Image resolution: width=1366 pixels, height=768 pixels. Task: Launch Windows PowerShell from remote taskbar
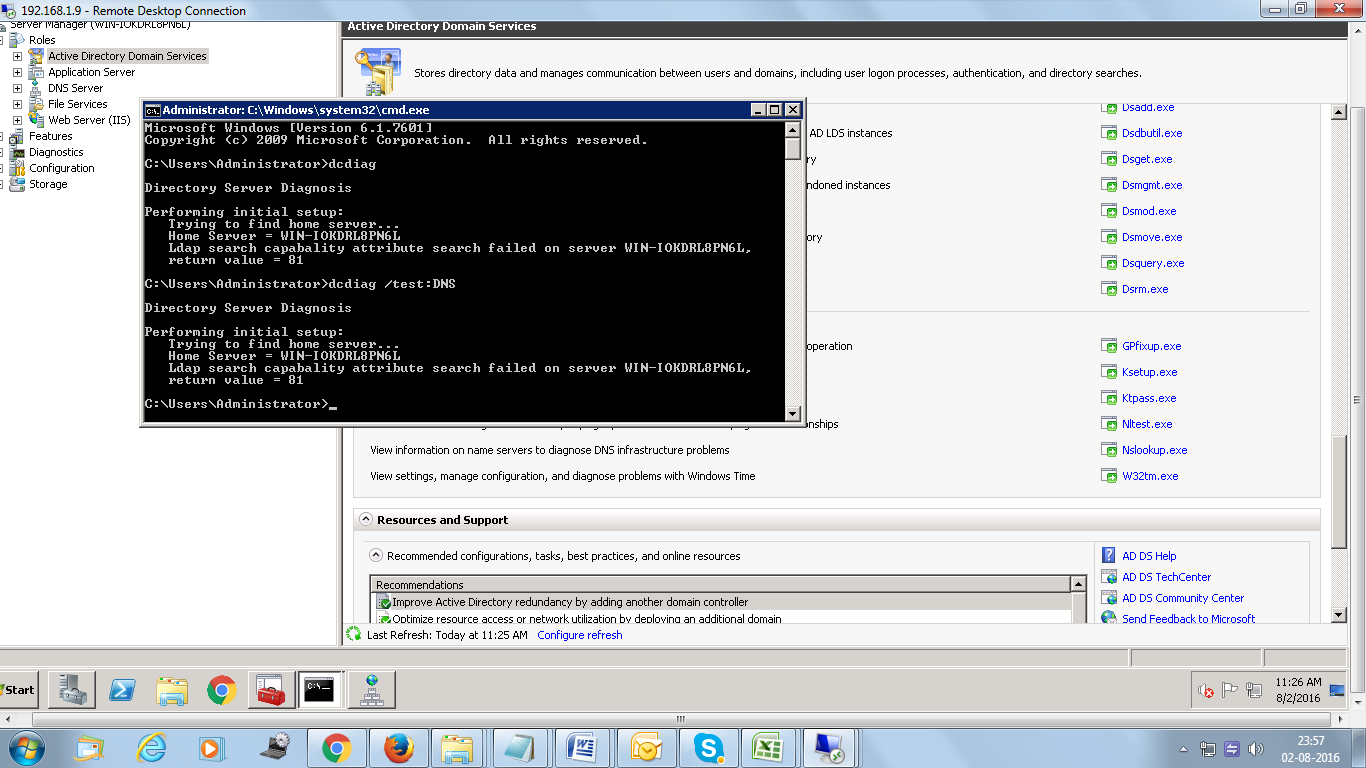[x=122, y=690]
